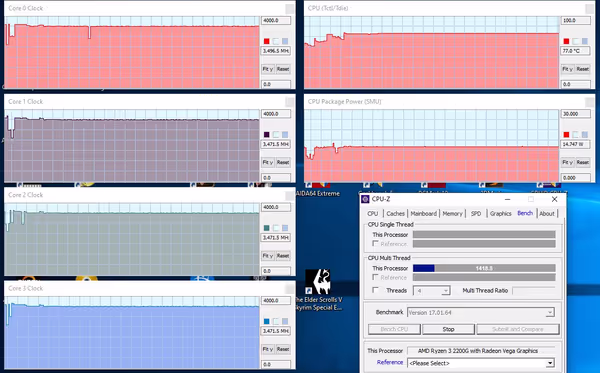
Task: Open the CPU-Z title bar icon menu
Action: [x=365, y=199]
